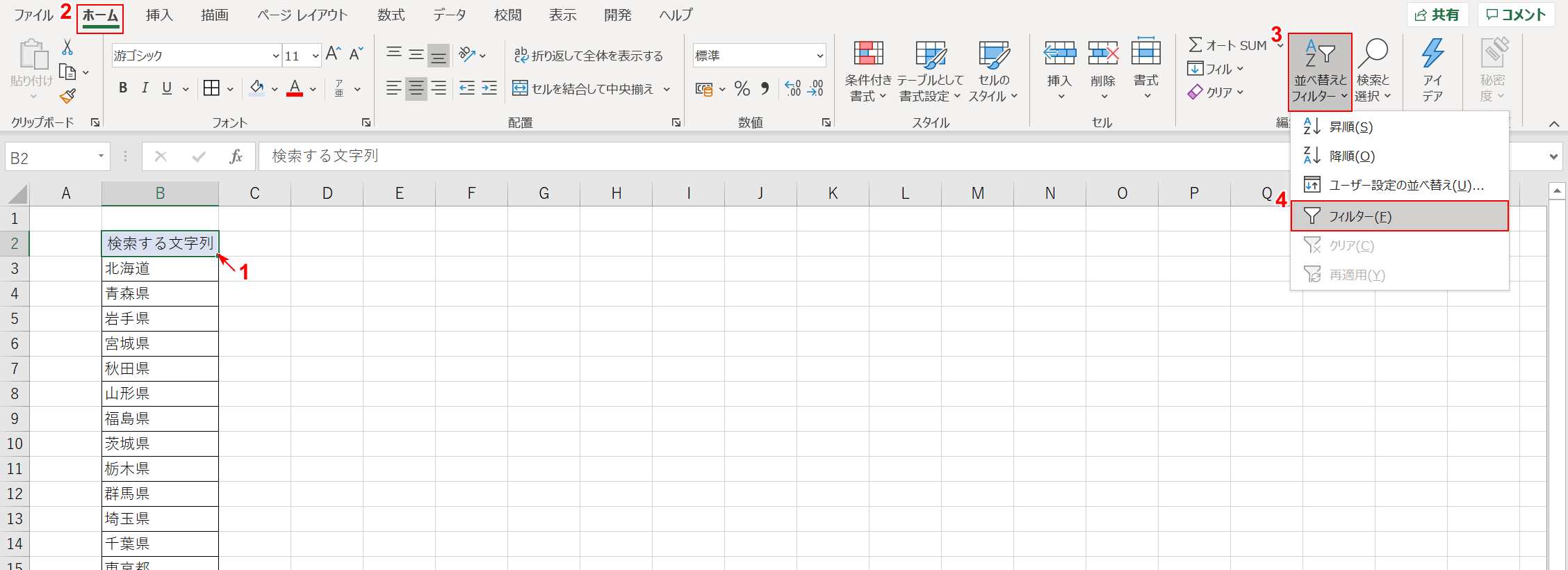Click the column B header

(160, 193)
